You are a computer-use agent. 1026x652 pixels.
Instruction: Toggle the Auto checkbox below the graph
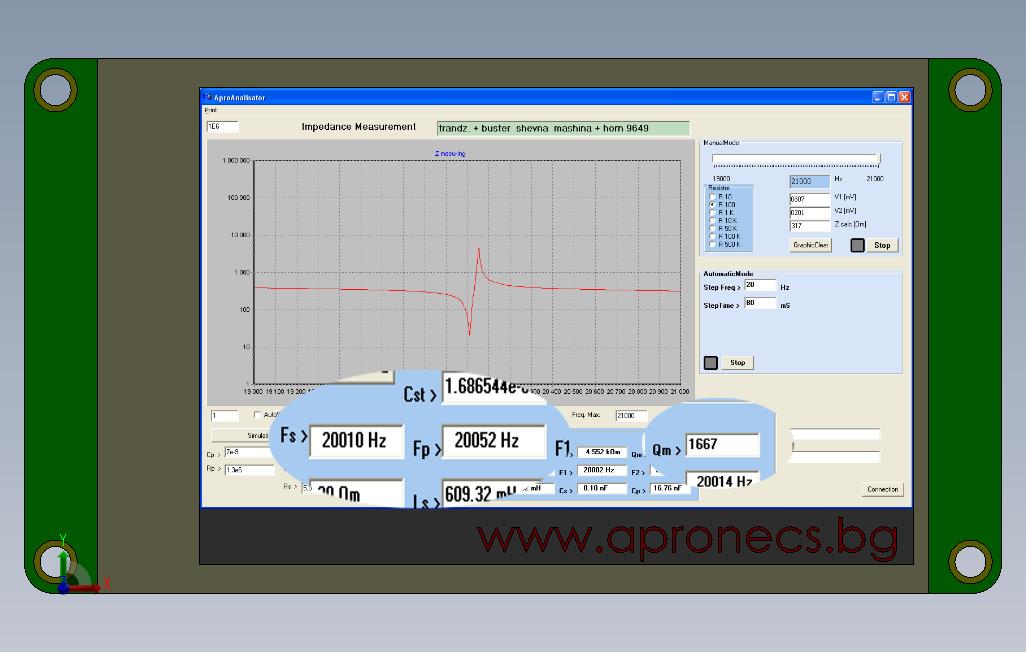[x=257, y=414]
